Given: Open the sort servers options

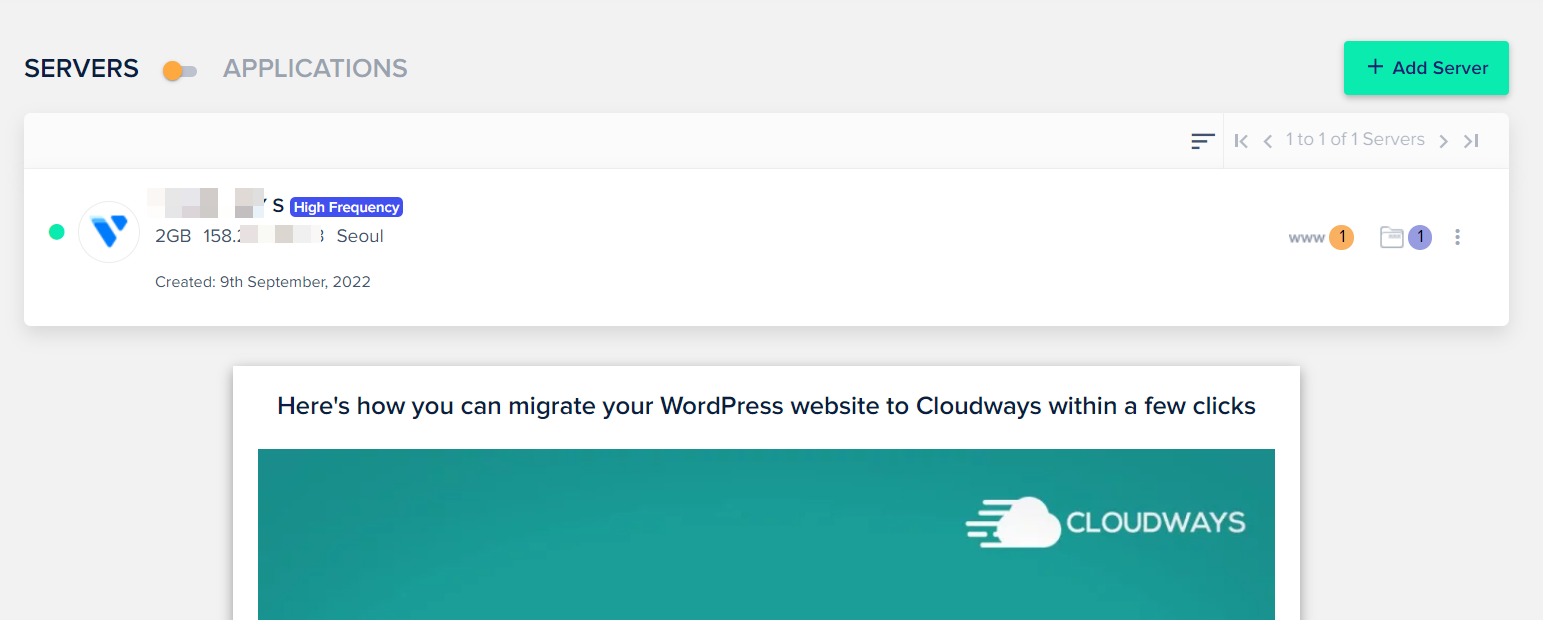Looking at the screenshot, I should [1202, 141].
